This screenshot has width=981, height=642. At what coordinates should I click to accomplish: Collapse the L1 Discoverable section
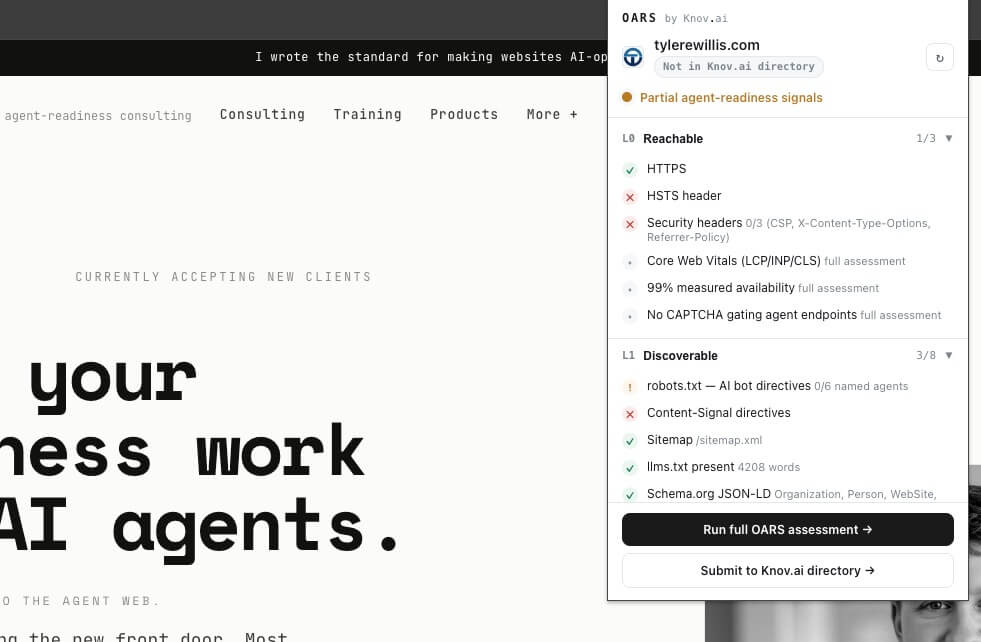coord(948,355)
